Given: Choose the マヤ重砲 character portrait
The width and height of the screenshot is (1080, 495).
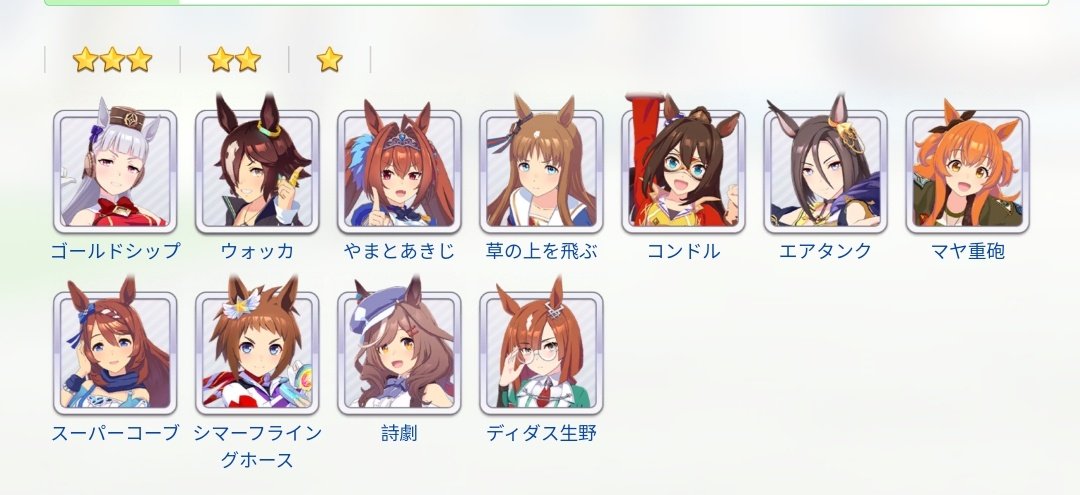Looking at the screenshot, I should tap(967, 171).
